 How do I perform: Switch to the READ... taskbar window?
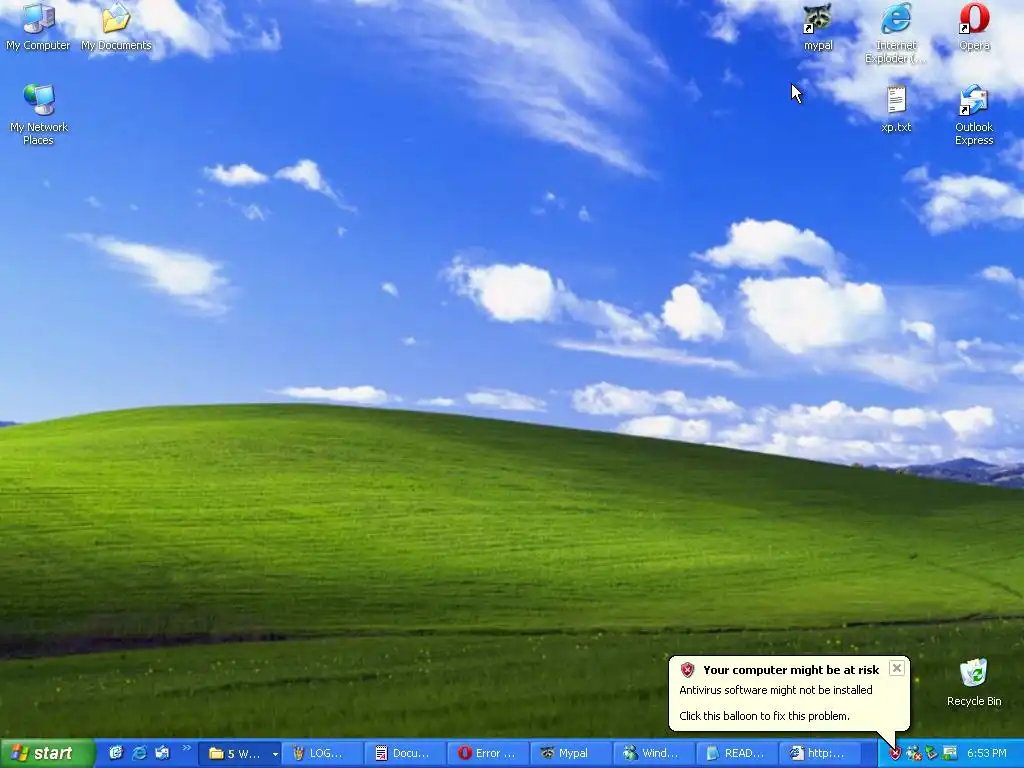pyautogui.click(x=737, y=754)
